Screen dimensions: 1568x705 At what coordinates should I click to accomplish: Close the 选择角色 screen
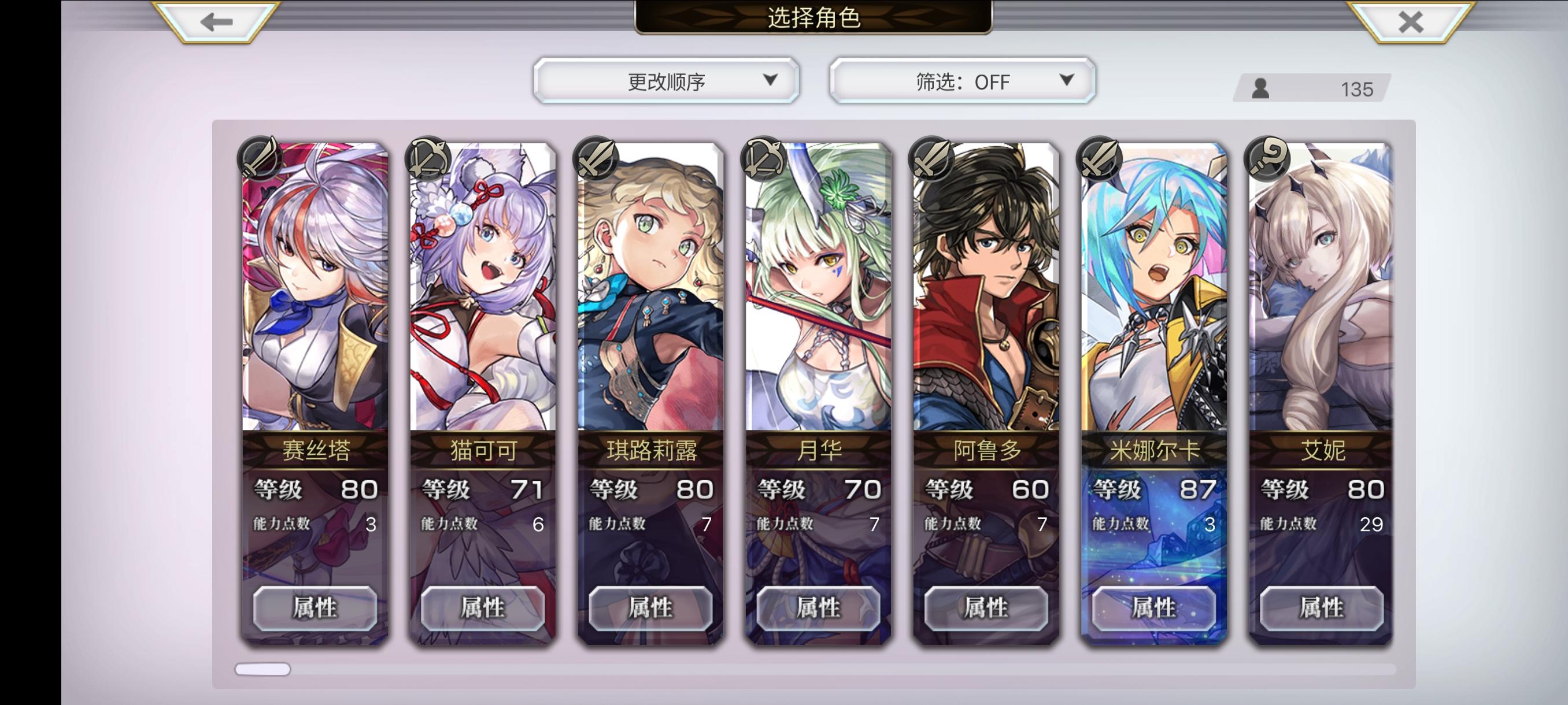coord(1410,23)
